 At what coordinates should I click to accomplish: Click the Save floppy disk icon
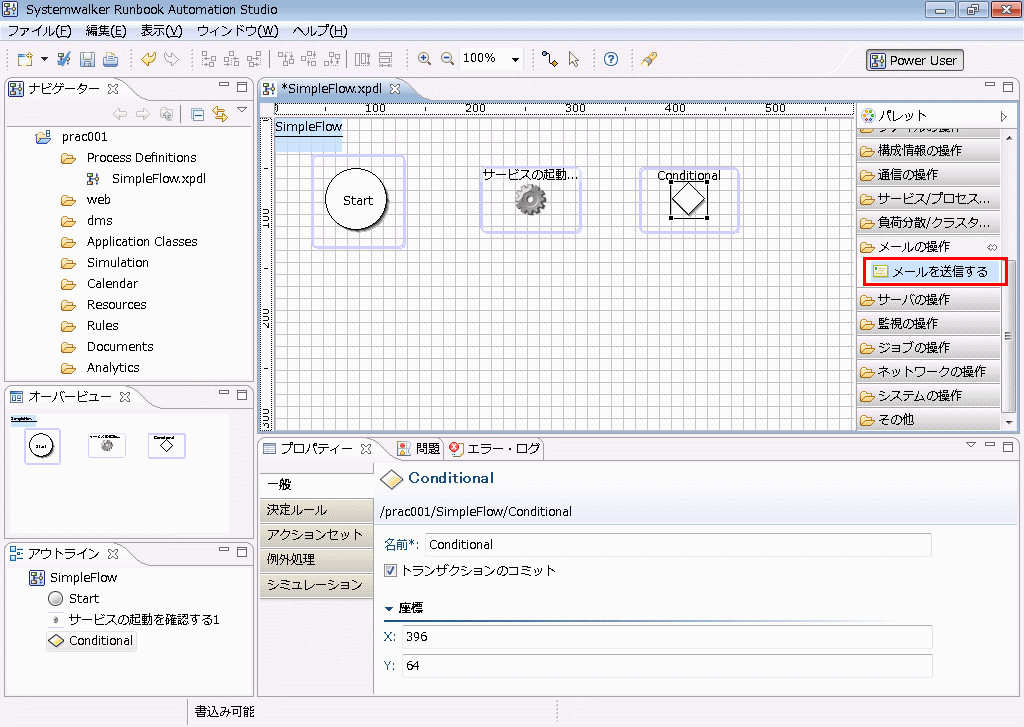pos(87,59)
